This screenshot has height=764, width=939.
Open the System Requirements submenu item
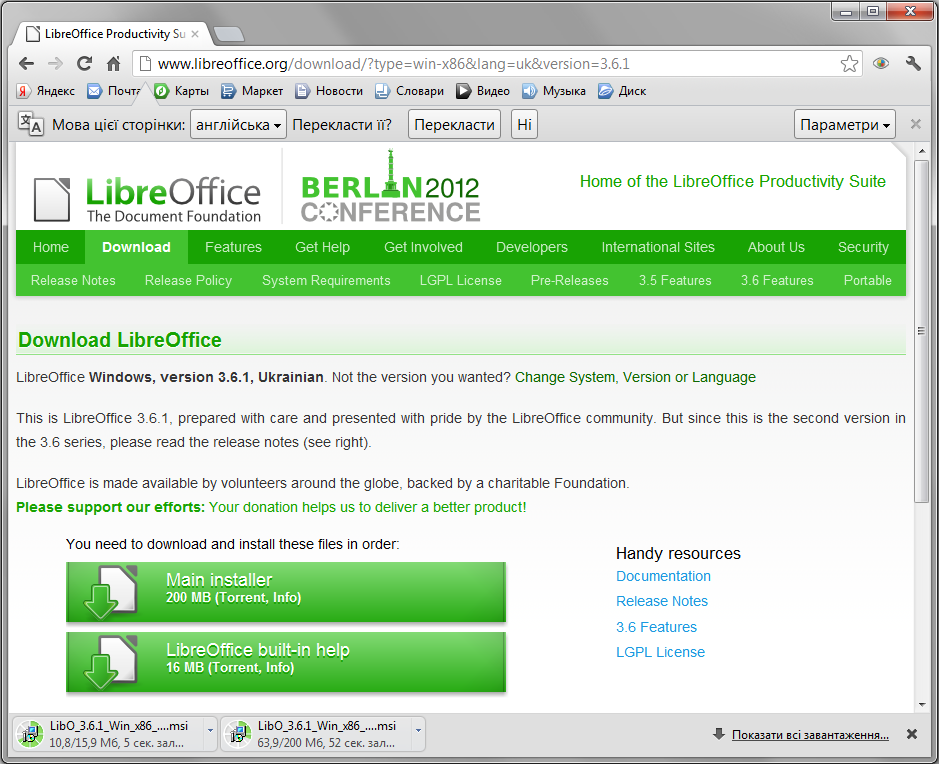click(x=326, y=280)
